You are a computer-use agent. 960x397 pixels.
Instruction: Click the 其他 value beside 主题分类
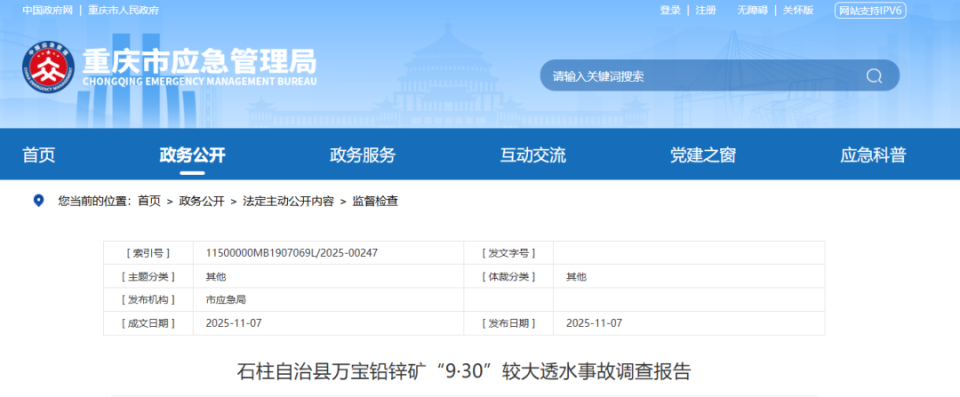(x=216, y=276)
